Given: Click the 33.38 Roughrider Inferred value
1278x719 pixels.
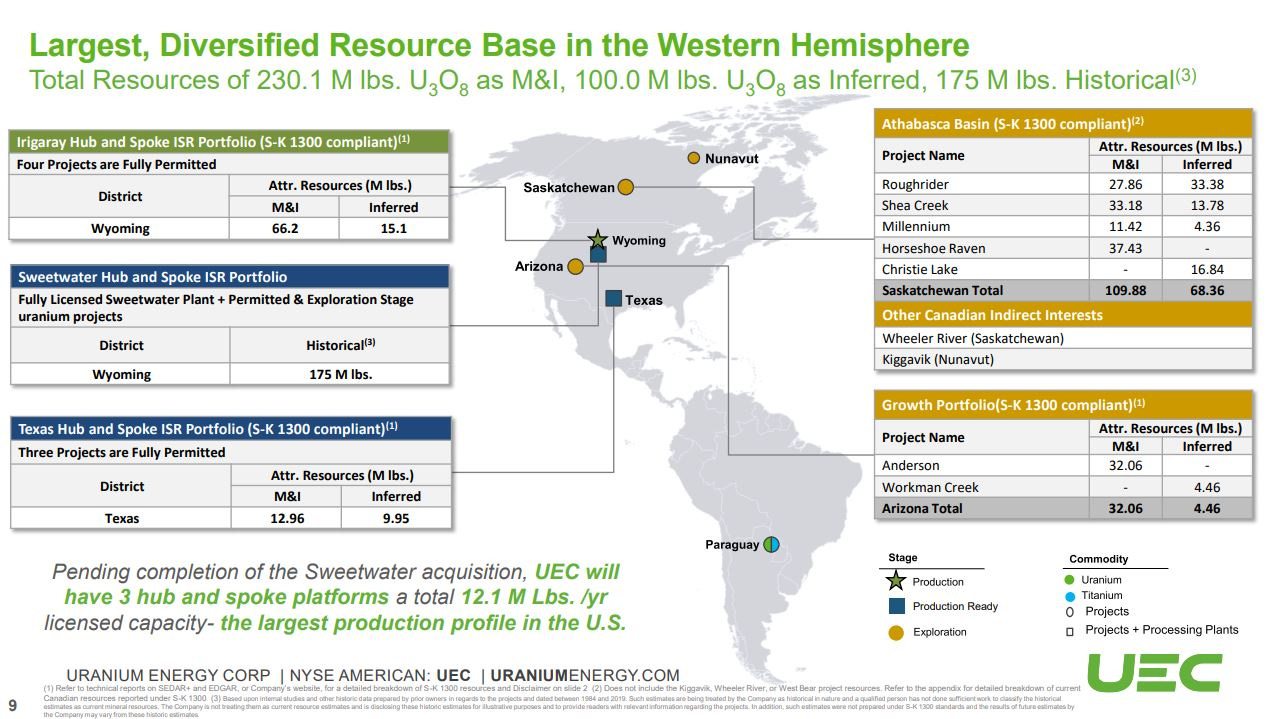Looking at the screenshot, I should tap(1207, 184).
